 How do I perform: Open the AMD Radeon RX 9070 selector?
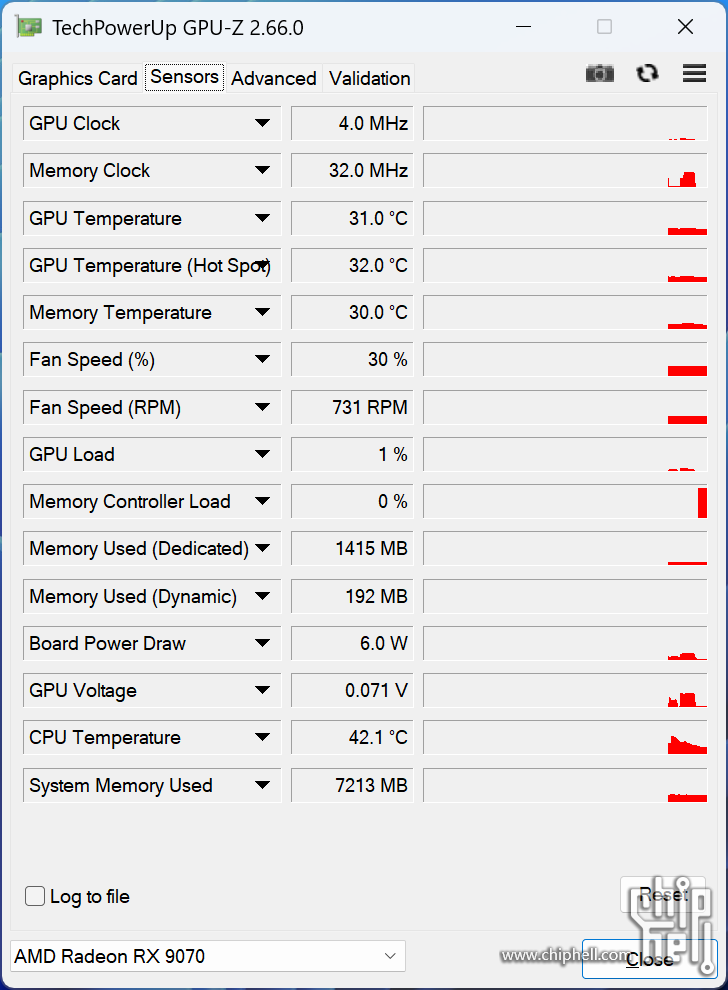click(208, 956)
